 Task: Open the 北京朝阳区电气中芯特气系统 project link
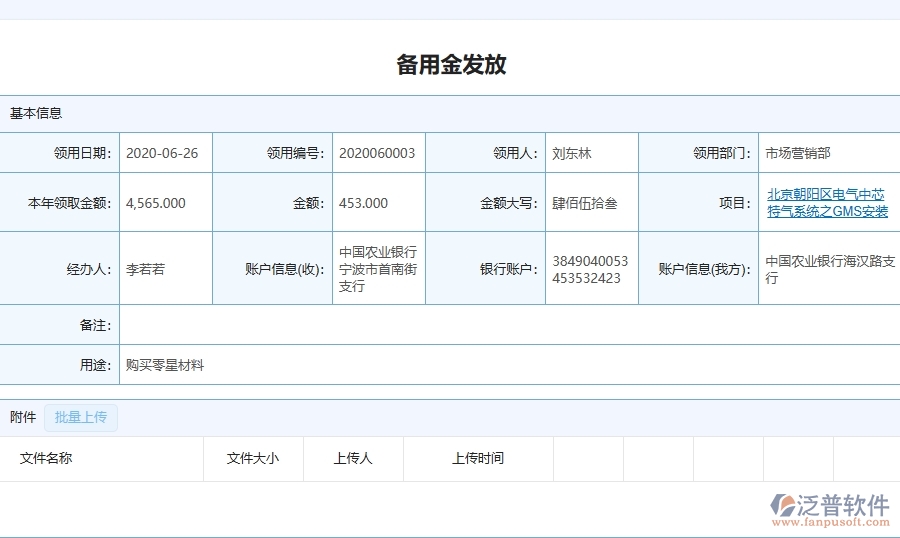(827, 203)
